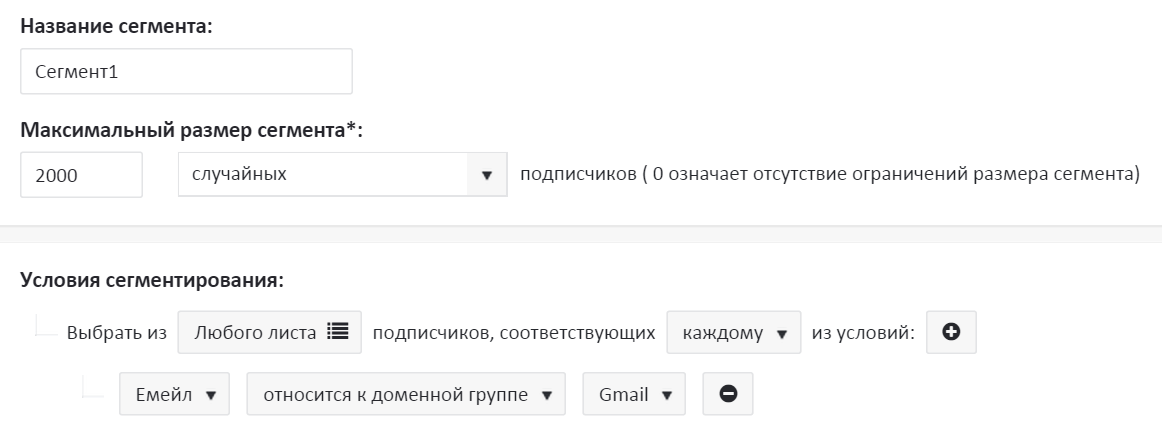Open the относится к доменной группе dropdown
The image size is (1162, 438).
[406, 394]
